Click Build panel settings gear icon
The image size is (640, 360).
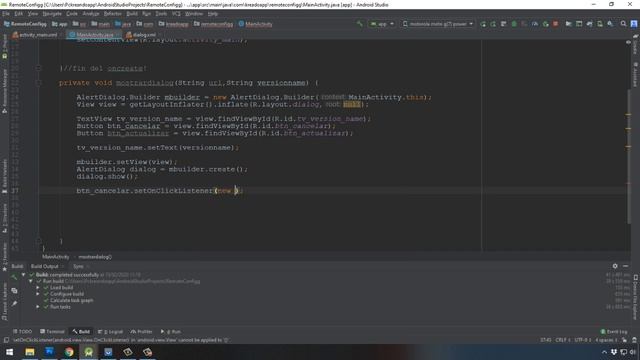click(x=615, y=266)
